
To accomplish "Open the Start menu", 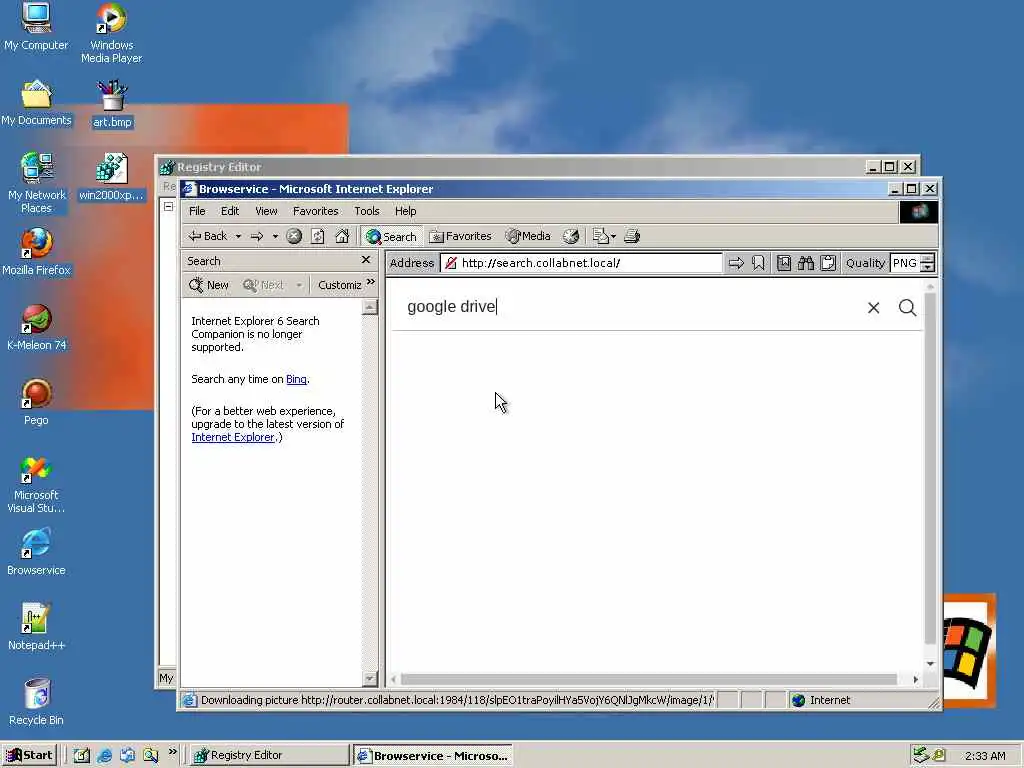I will click(29, 755).
